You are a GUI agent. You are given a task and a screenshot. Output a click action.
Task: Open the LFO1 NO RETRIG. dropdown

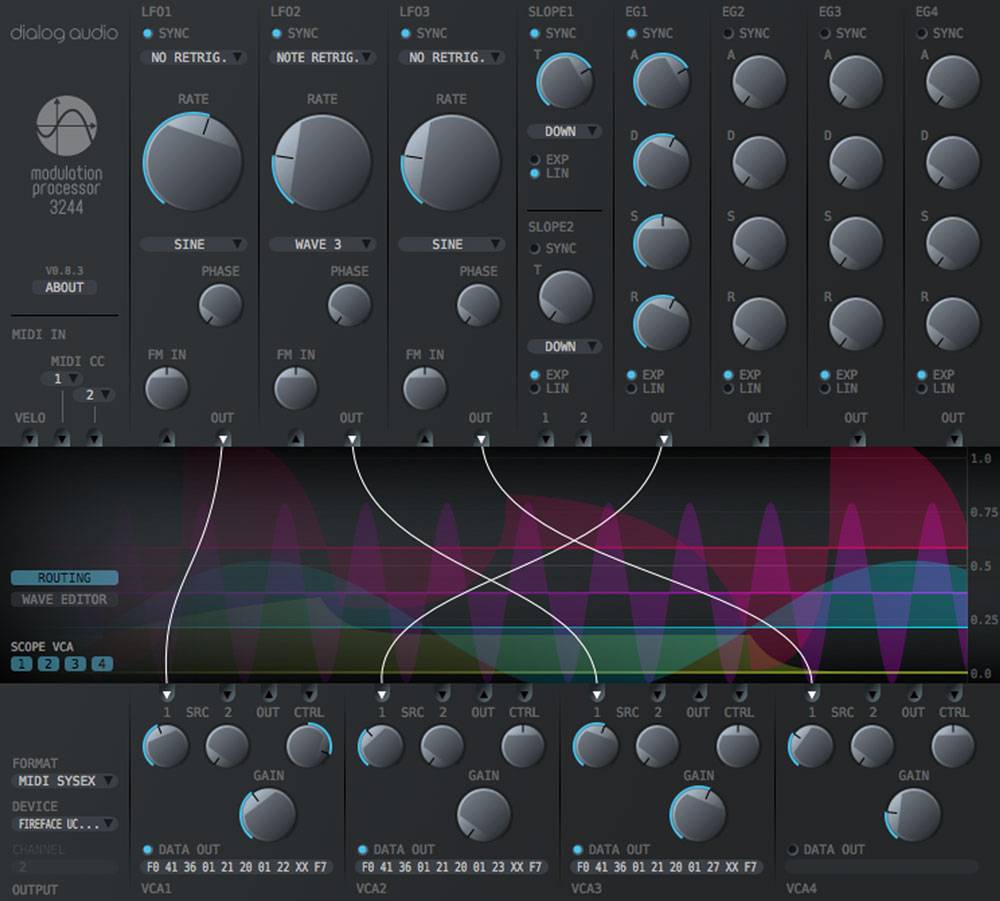[x=192, y=57]
